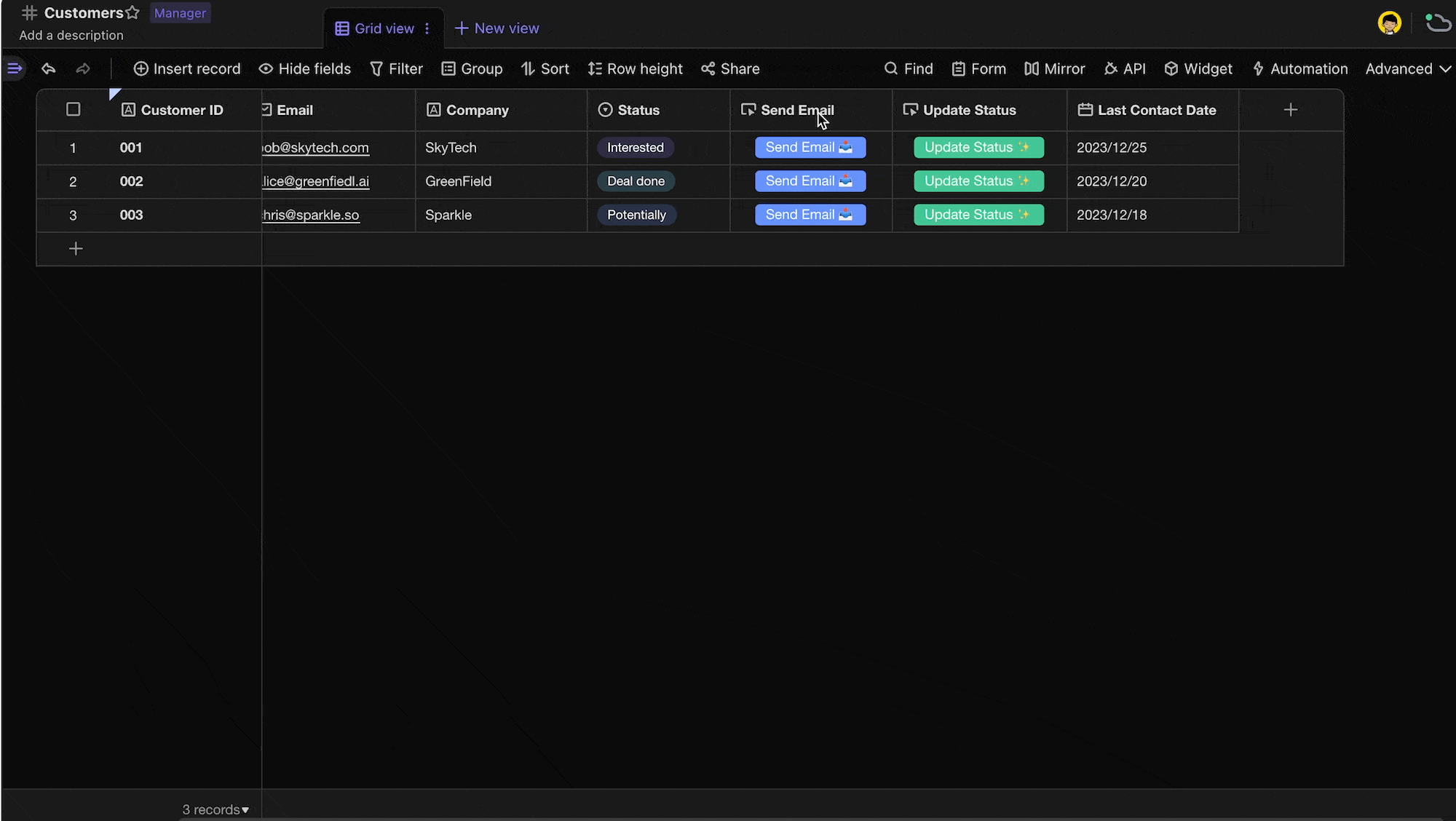Add a new column via plus icon
This screenshot has height=821, width=1456.
pyautogui.click(x=1291, y=110)
